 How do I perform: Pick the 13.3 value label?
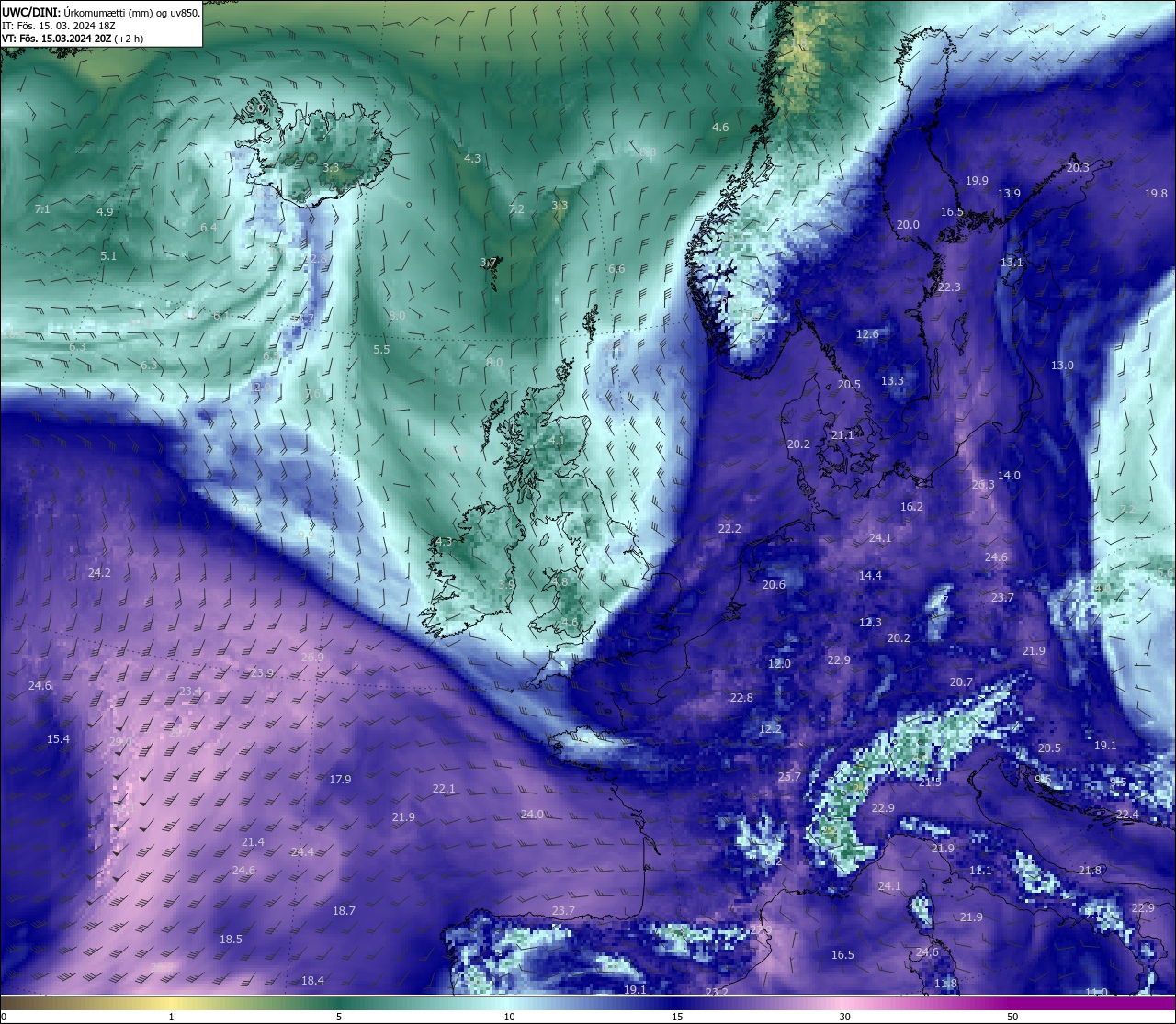point(892,380)
